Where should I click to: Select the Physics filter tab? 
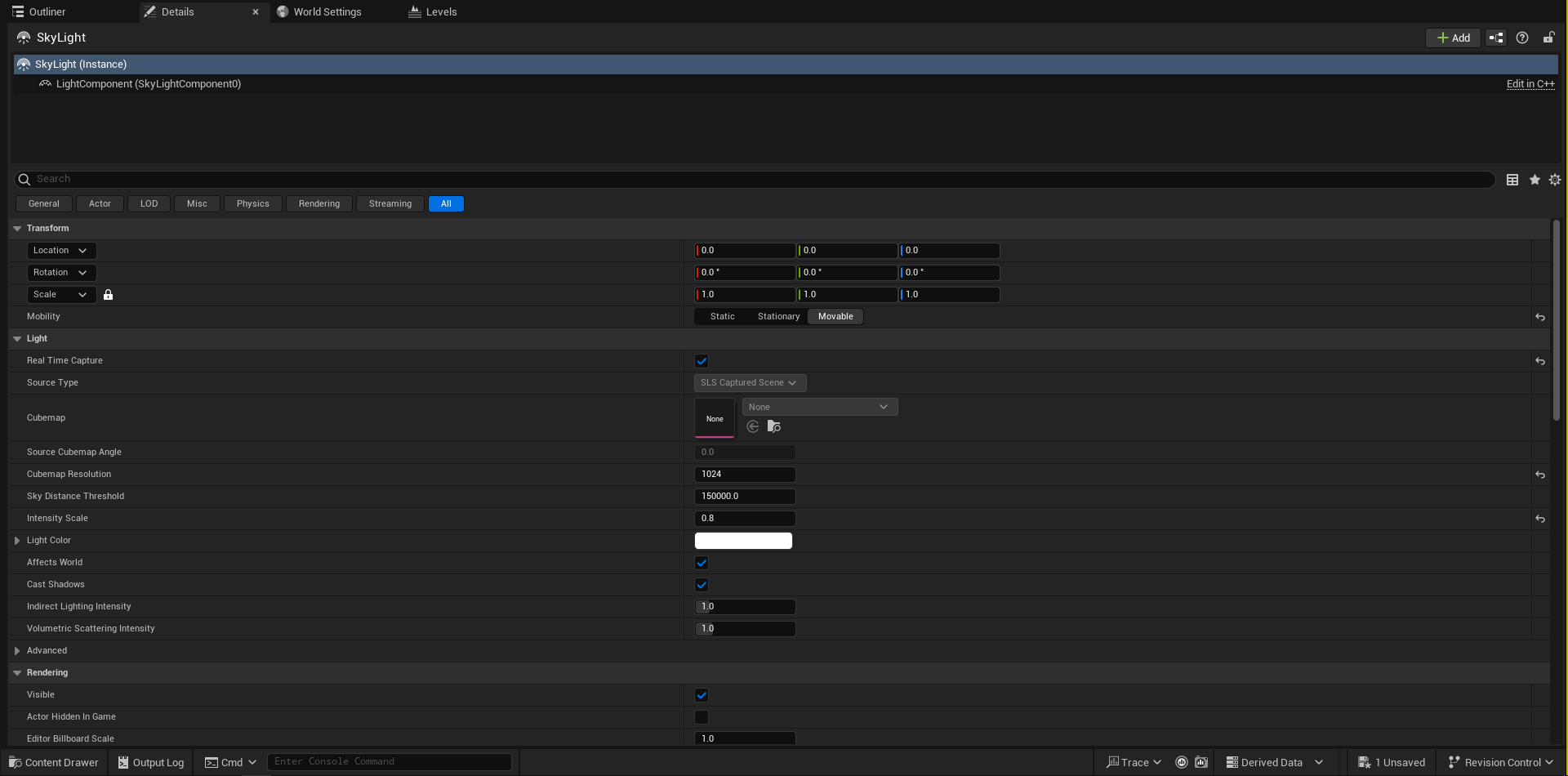tap(253, 204)
